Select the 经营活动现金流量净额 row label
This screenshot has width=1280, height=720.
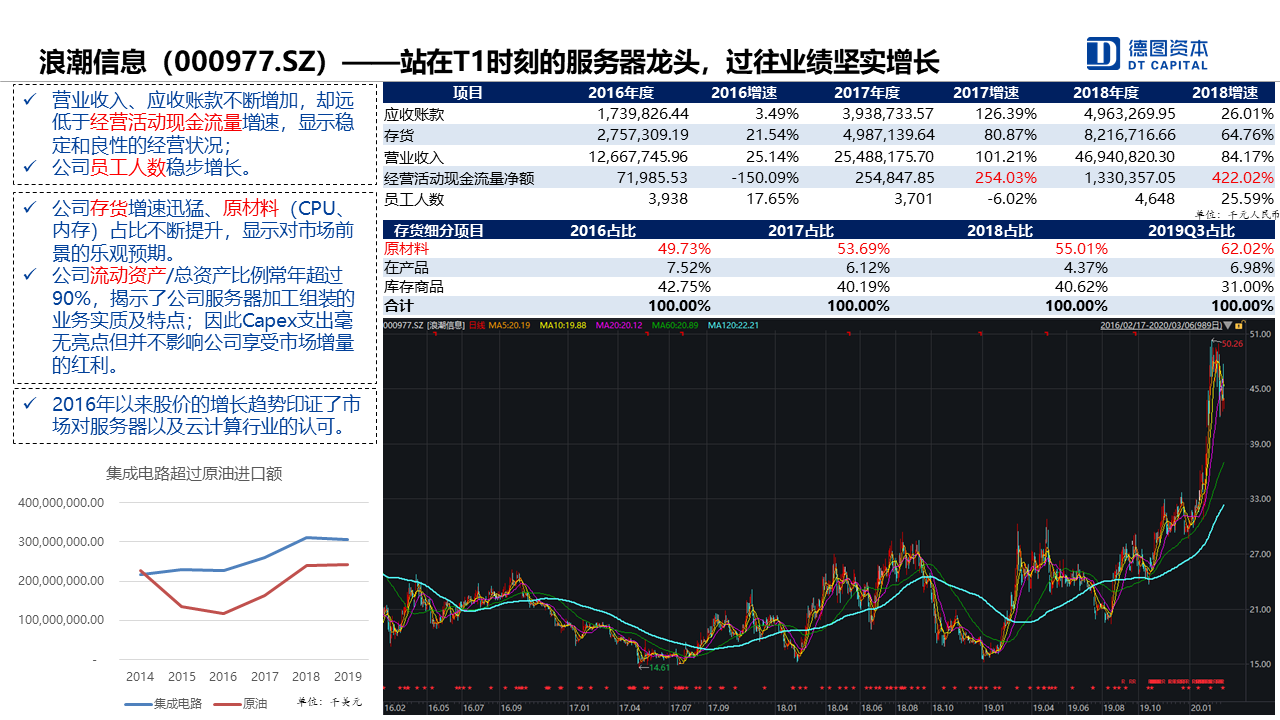[x=460, y=178]
